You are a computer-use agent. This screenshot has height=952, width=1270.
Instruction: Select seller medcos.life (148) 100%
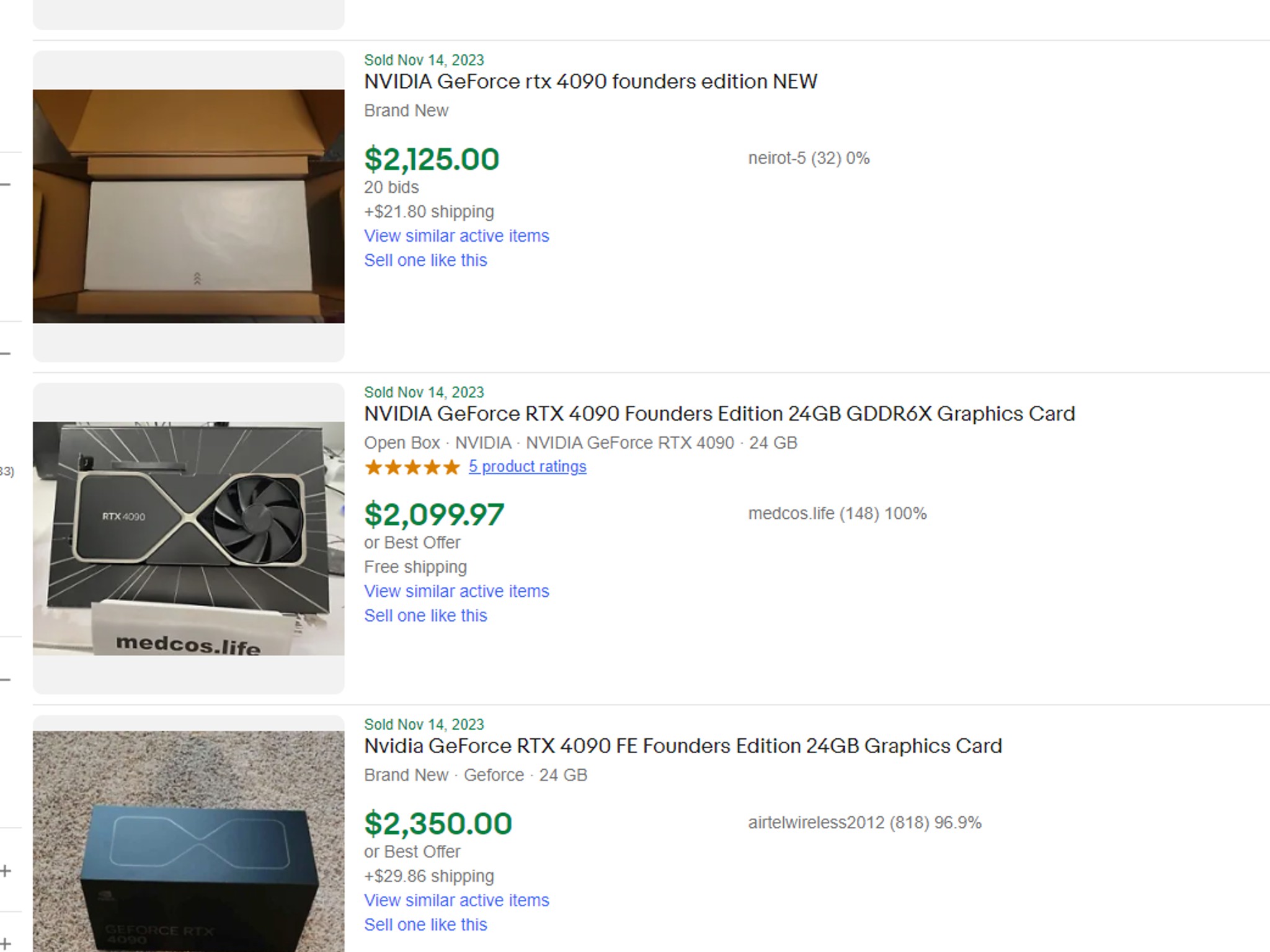click(837, 514)
